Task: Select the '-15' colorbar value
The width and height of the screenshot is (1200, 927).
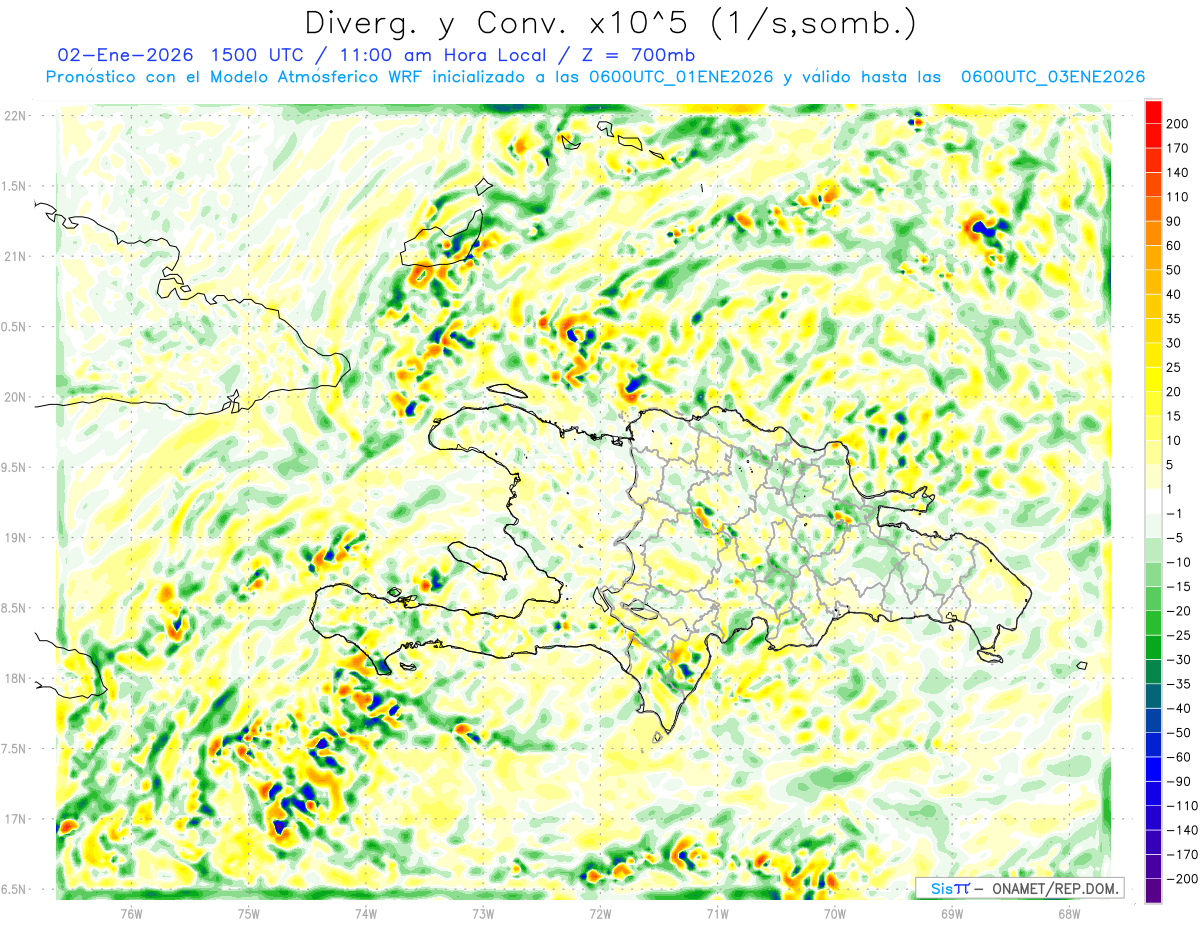Action: [1180, 587]
